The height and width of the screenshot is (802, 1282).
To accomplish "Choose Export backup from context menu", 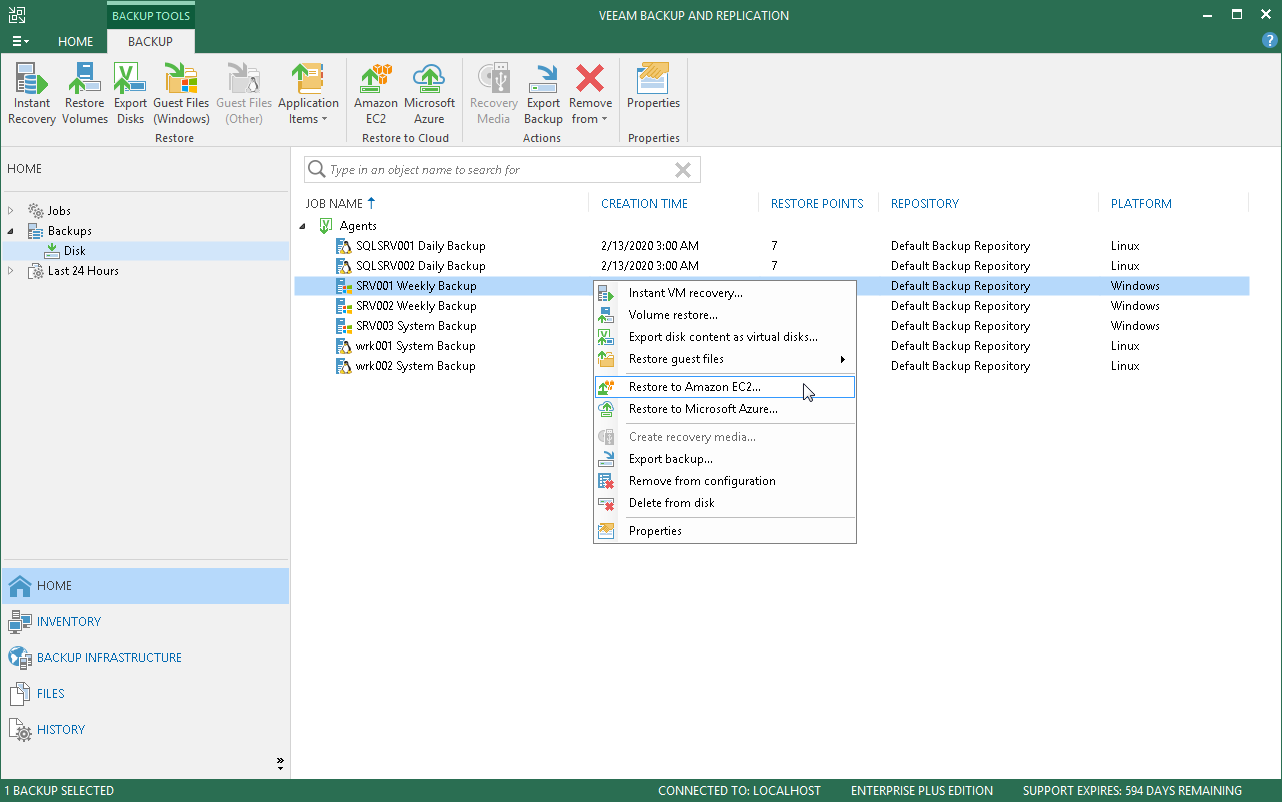I will tap(725, 459).
